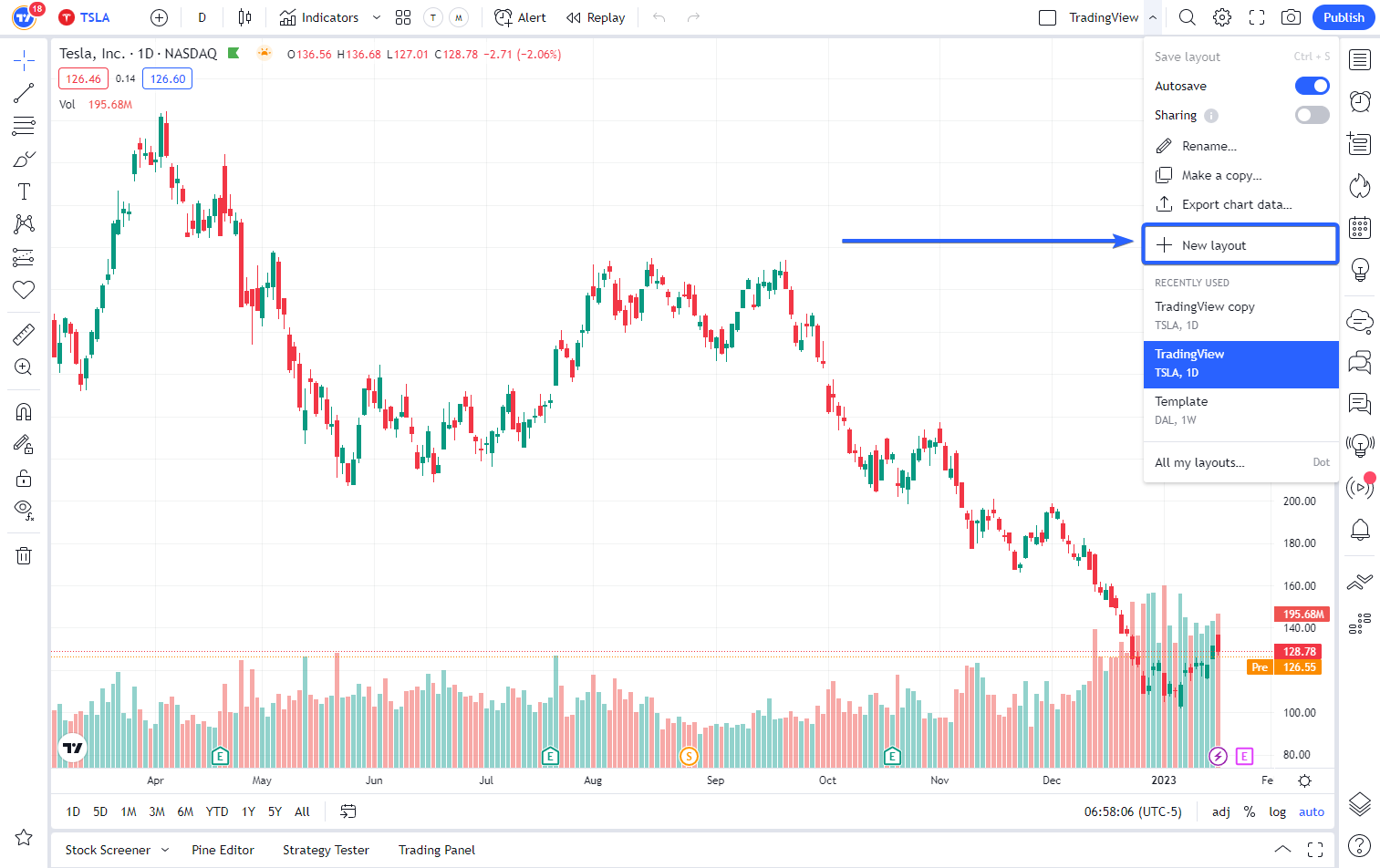This screenshot has height=868, width=1380.
Task: Open the watchlist panel icon
Action: tap(1360, 60)
